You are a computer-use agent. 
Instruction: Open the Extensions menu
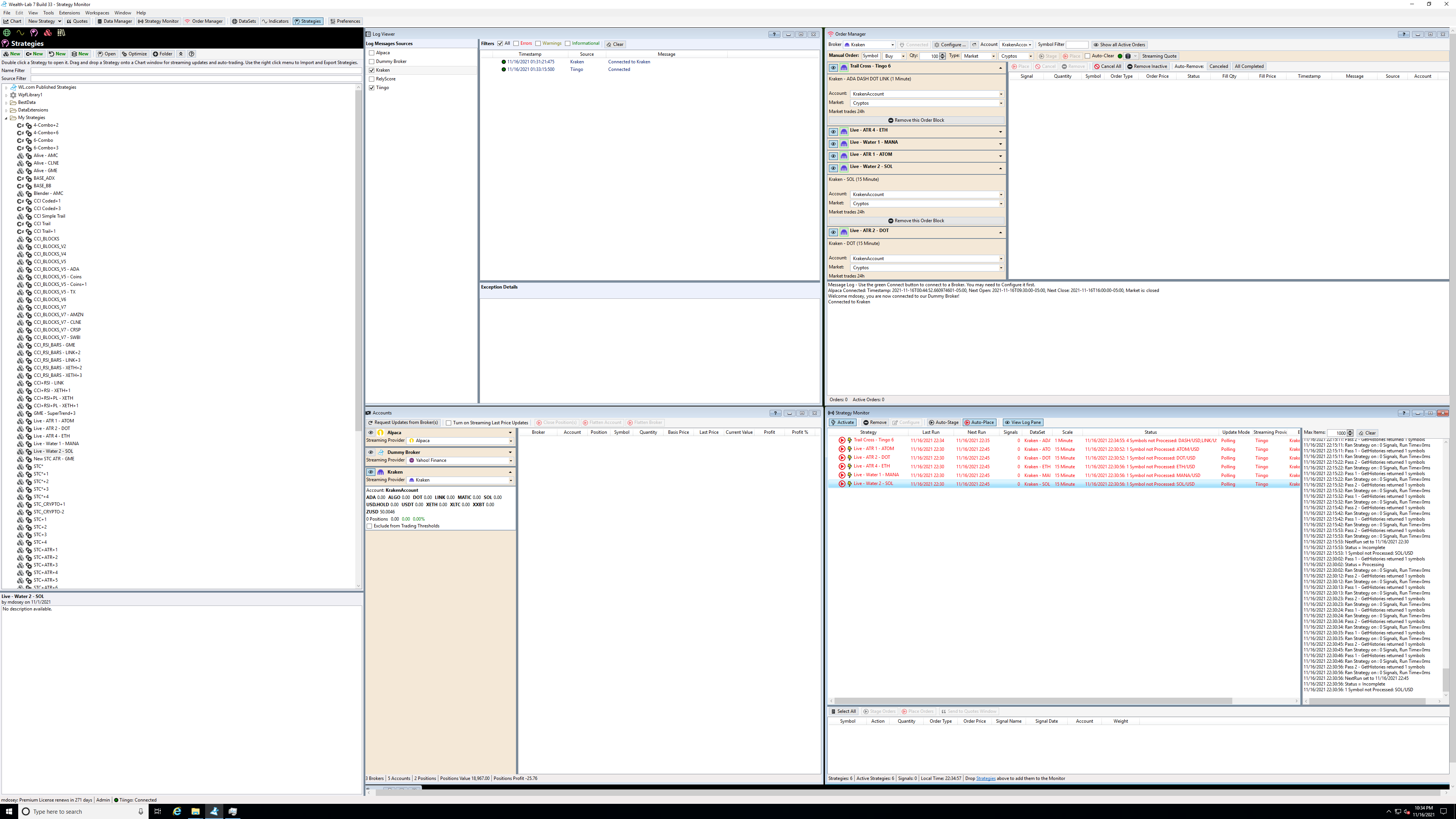point(69,13)
